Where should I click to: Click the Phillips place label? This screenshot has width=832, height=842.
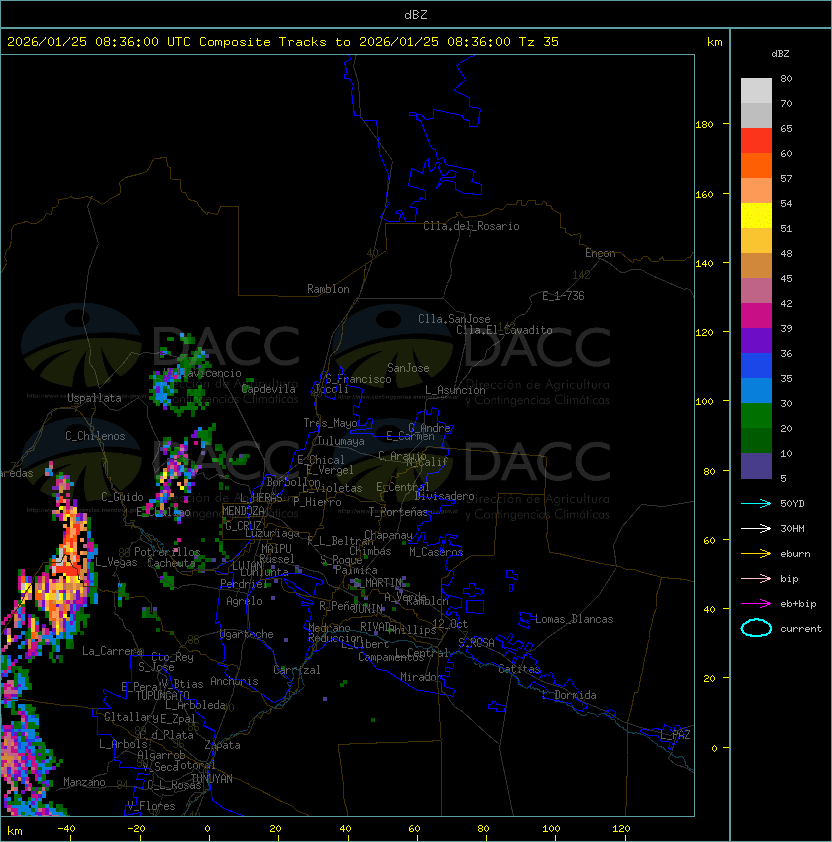412,630
